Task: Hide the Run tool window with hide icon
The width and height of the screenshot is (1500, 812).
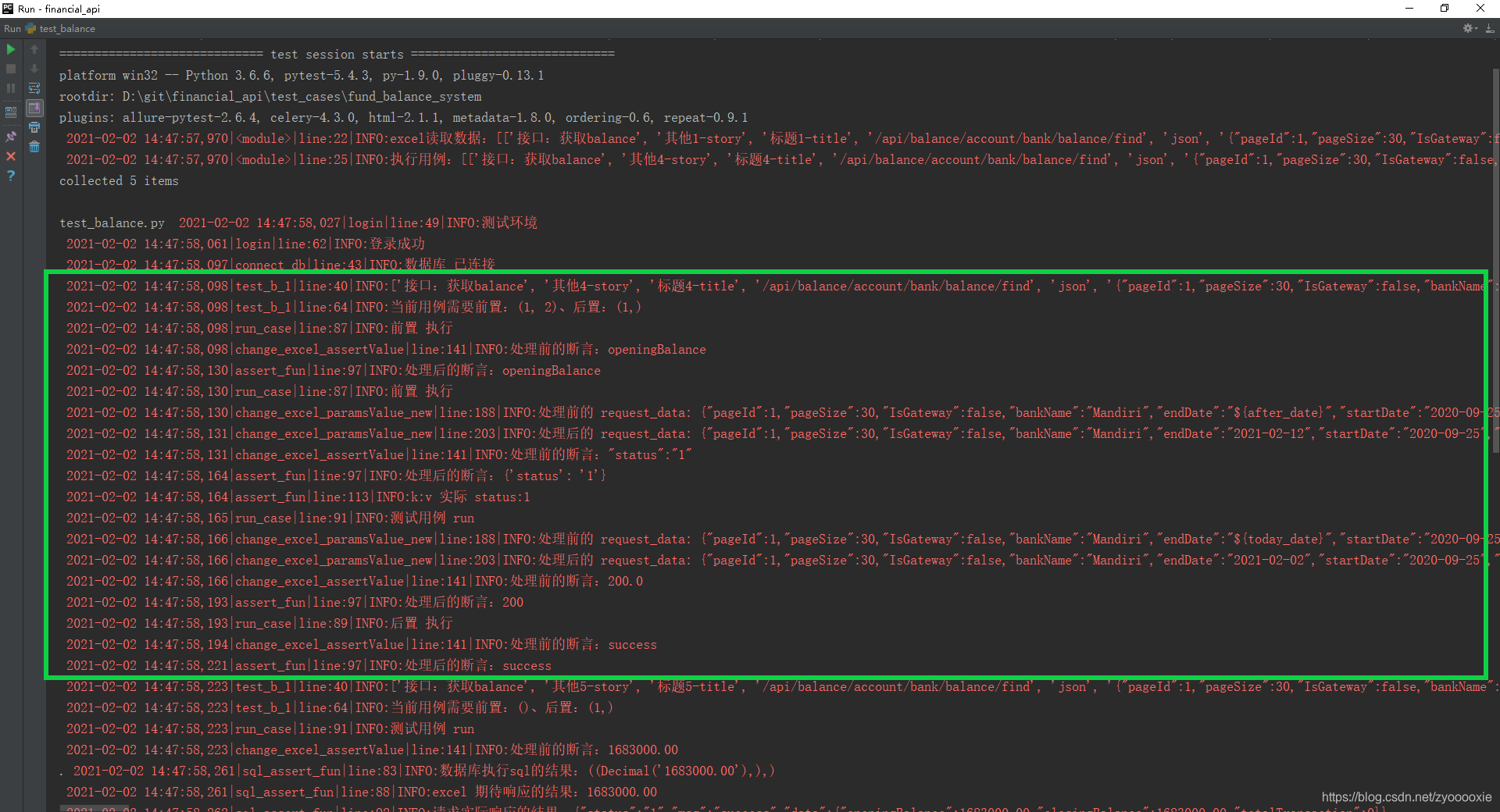Action: [1489, 28]
